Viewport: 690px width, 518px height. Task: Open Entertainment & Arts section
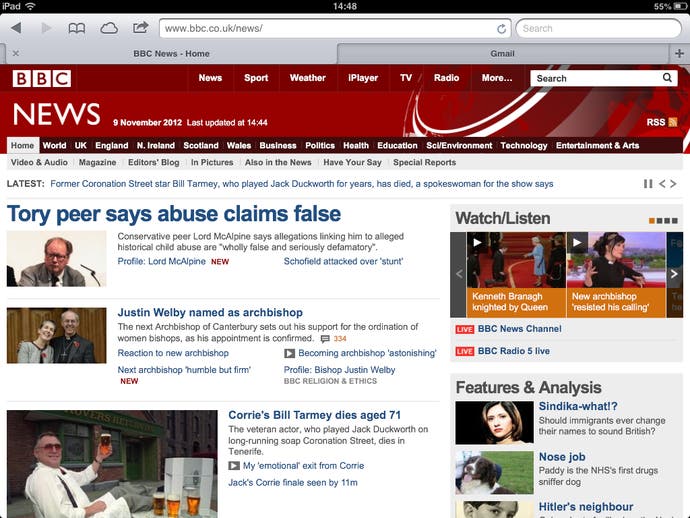pyautogui.click(x=597, y=145)
